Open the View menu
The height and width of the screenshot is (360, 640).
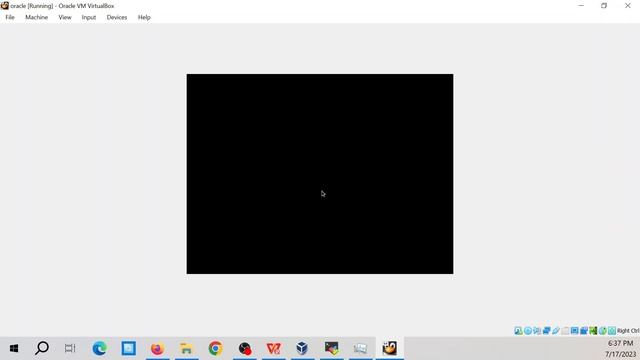pyautogui.click(x=64, y=17)
